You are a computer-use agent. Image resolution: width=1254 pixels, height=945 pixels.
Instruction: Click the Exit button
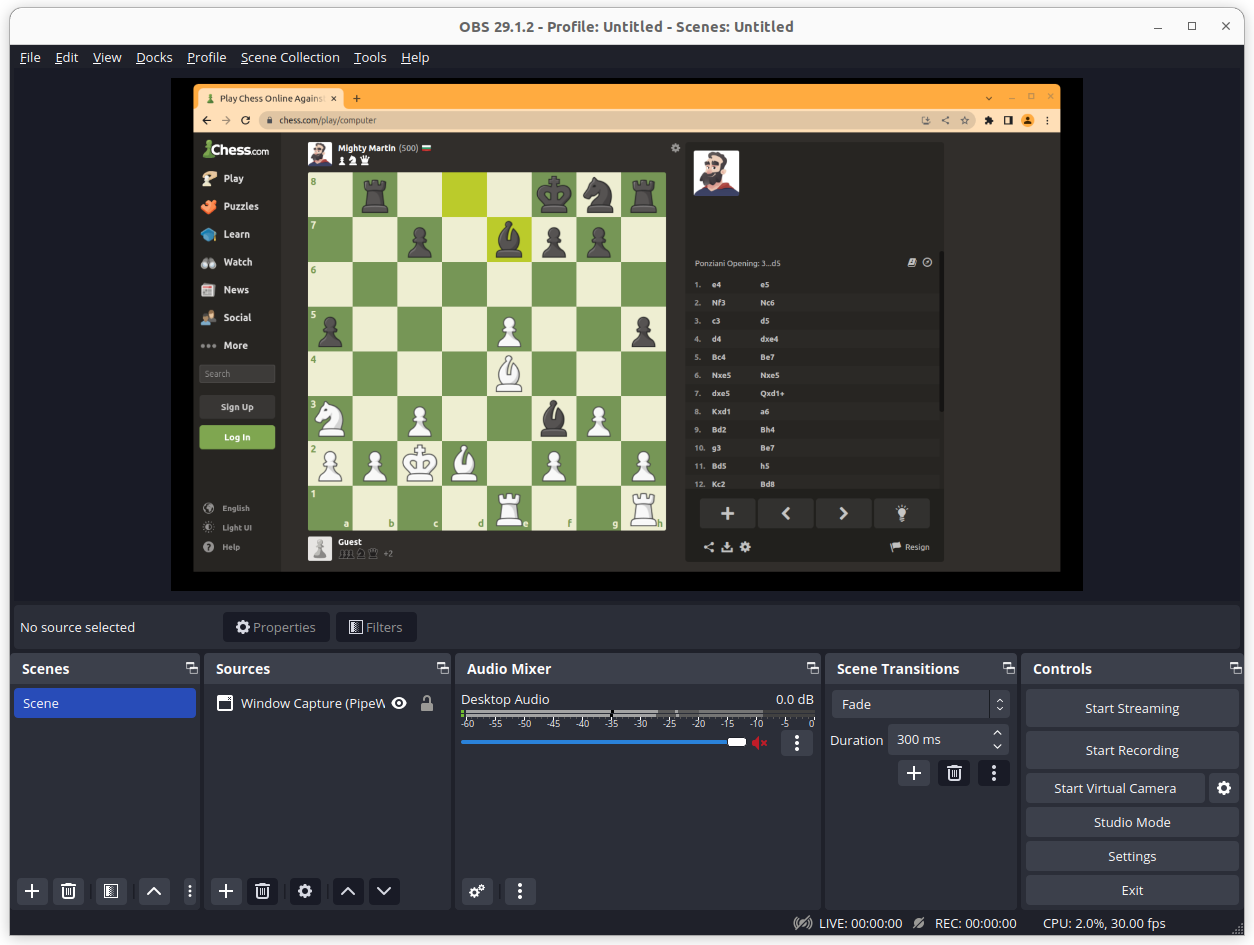[1132, 890]
